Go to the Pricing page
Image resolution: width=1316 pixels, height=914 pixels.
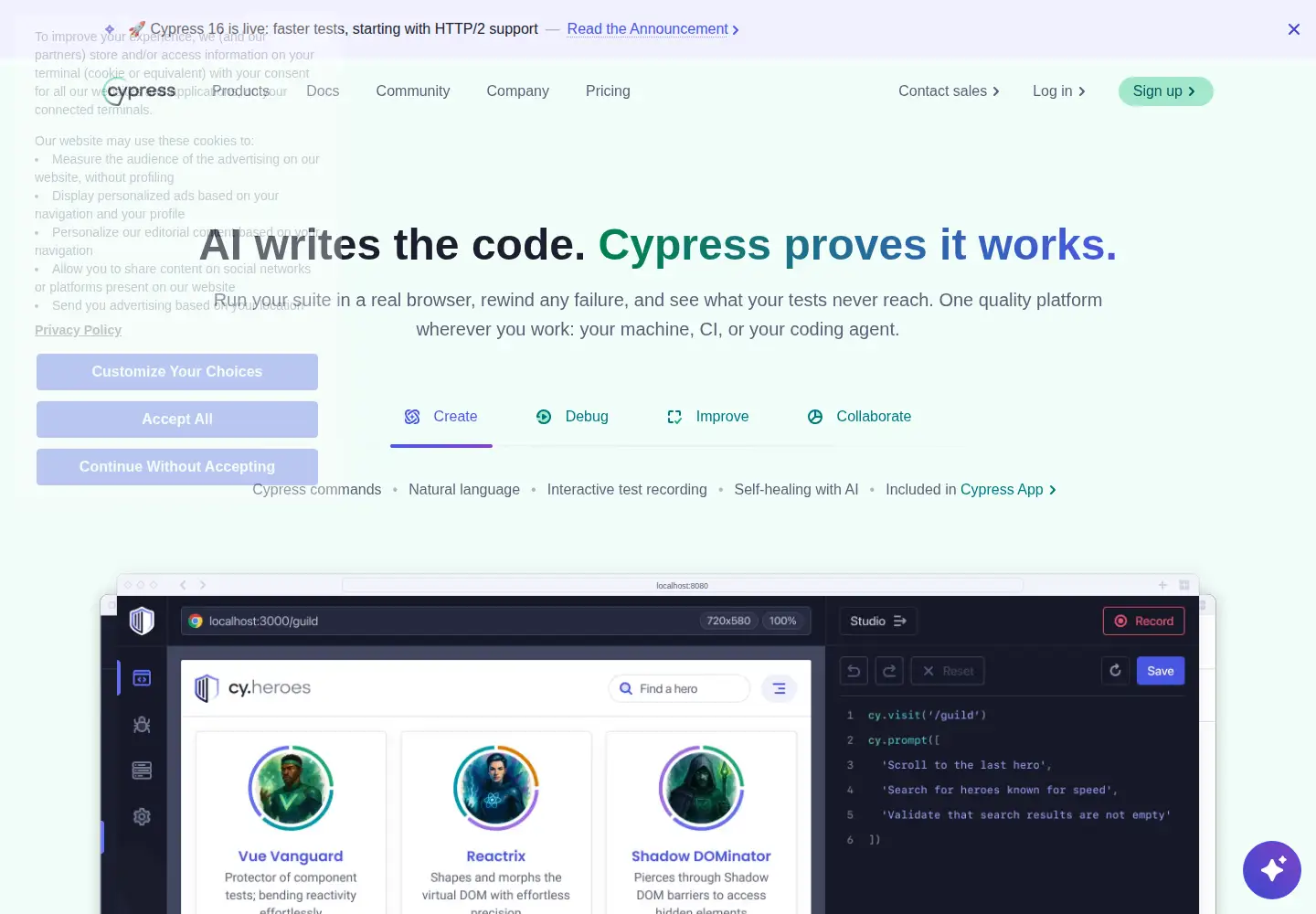click(x=608, y=91)
